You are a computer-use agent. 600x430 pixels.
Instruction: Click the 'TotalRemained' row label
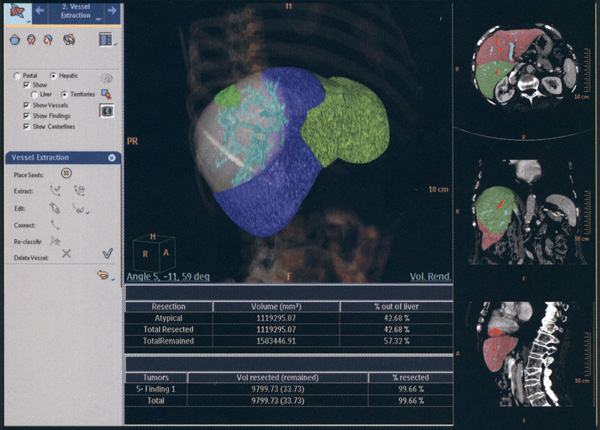pos(168,341)
